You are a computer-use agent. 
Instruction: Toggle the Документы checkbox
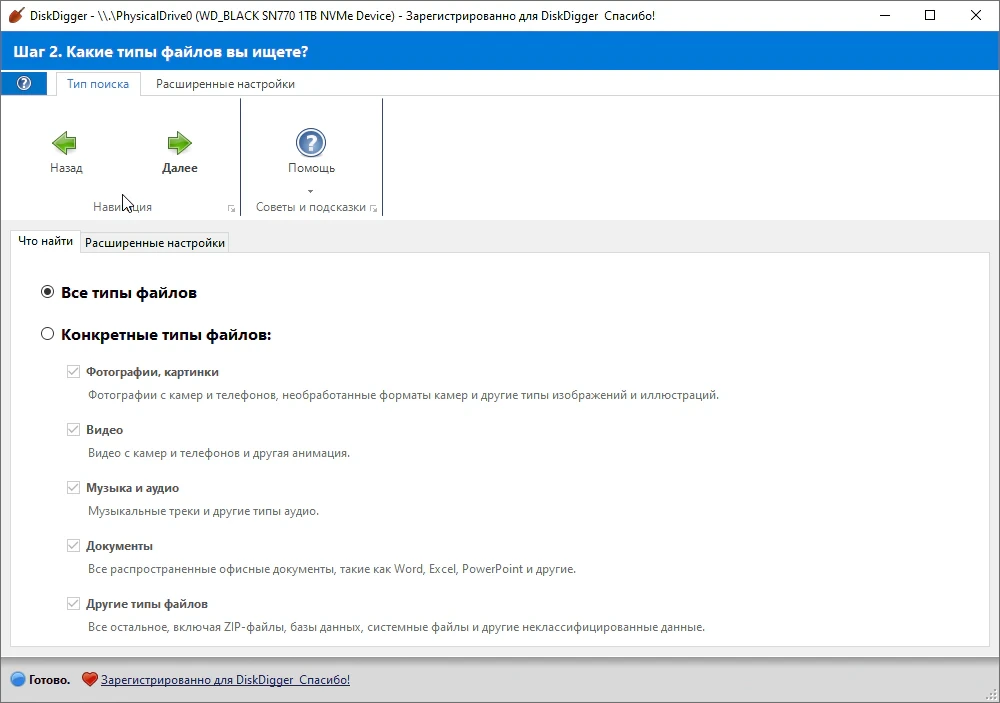pyautogui.click(x=73, y=546)
